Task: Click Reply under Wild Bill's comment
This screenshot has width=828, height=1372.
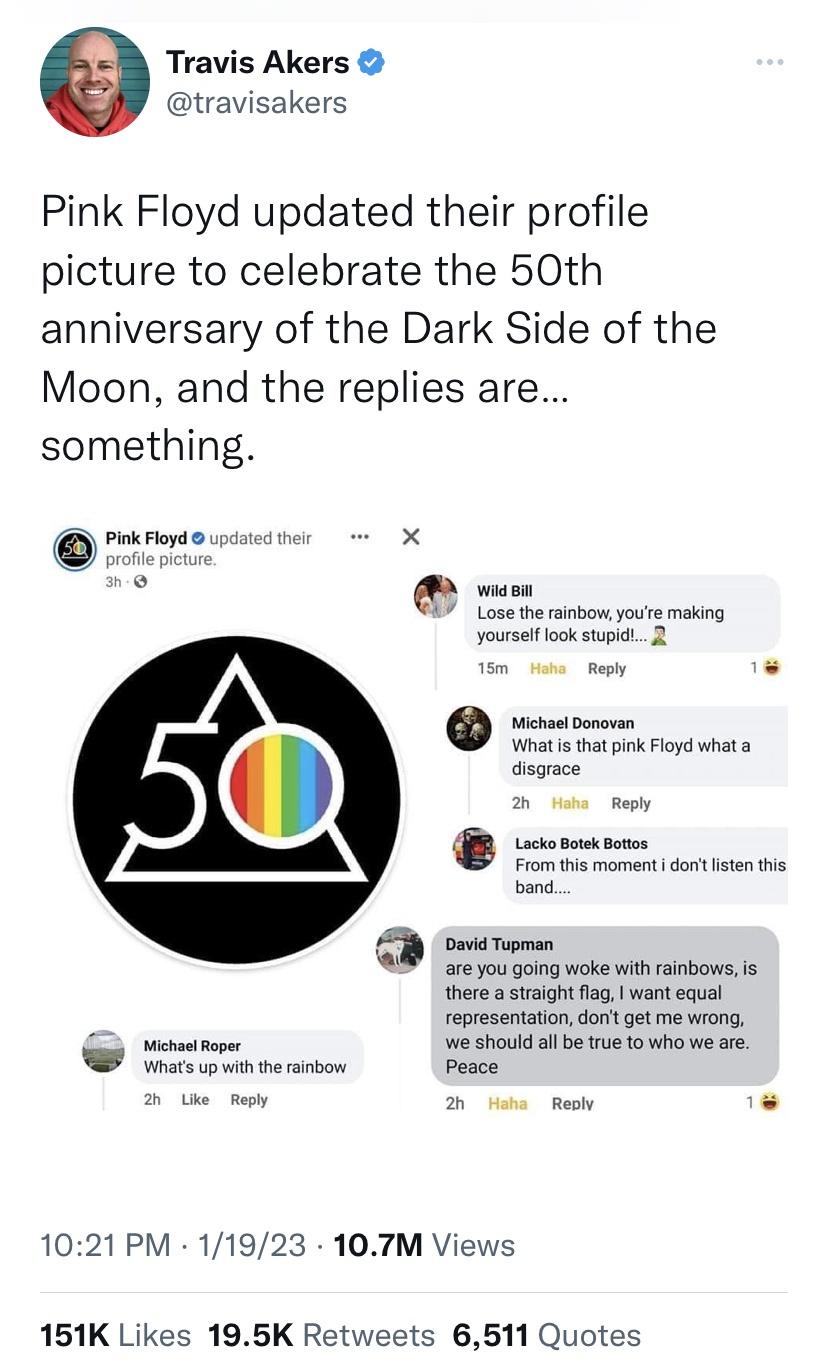Action: click(606, 669)
